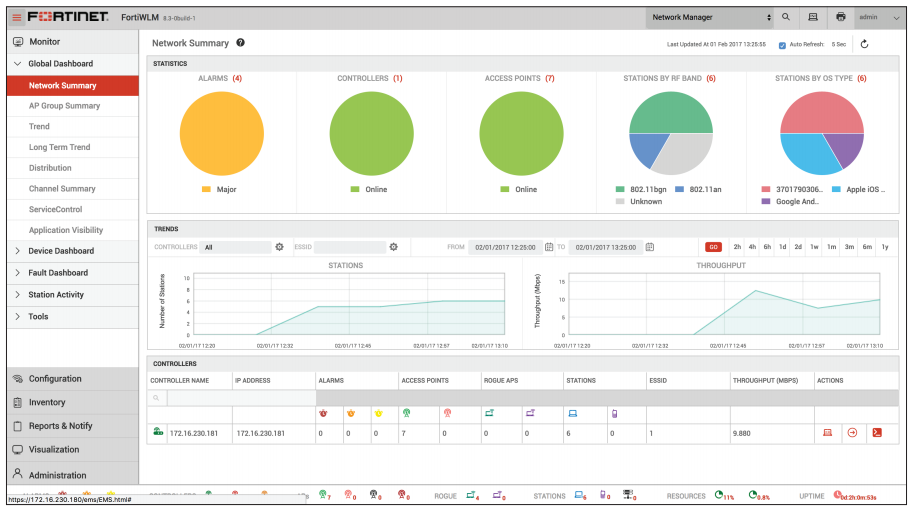Click the red dashboard action icon
Screen dimensions: 911x511
point(827,433)
